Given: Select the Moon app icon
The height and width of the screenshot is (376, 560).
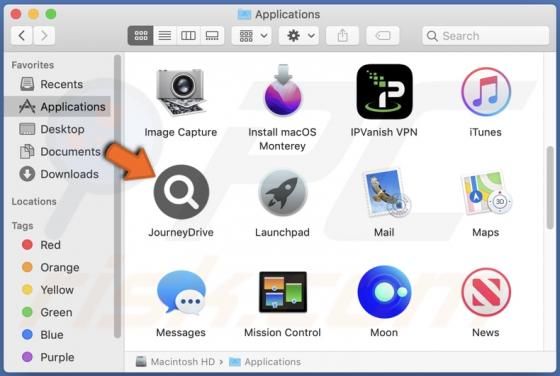Looking at the screenshot, I should click(384, 292).
